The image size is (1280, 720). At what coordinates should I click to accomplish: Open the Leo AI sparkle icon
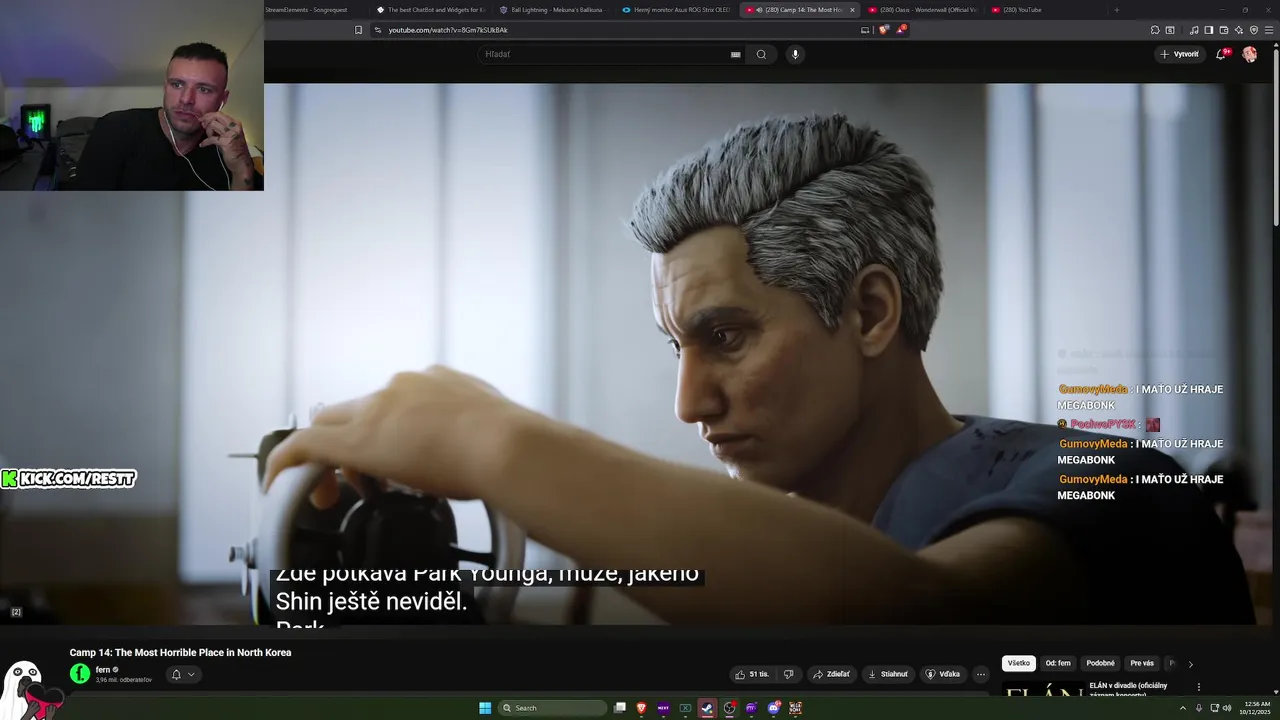pyautogui.click(x=1238, y=30)
